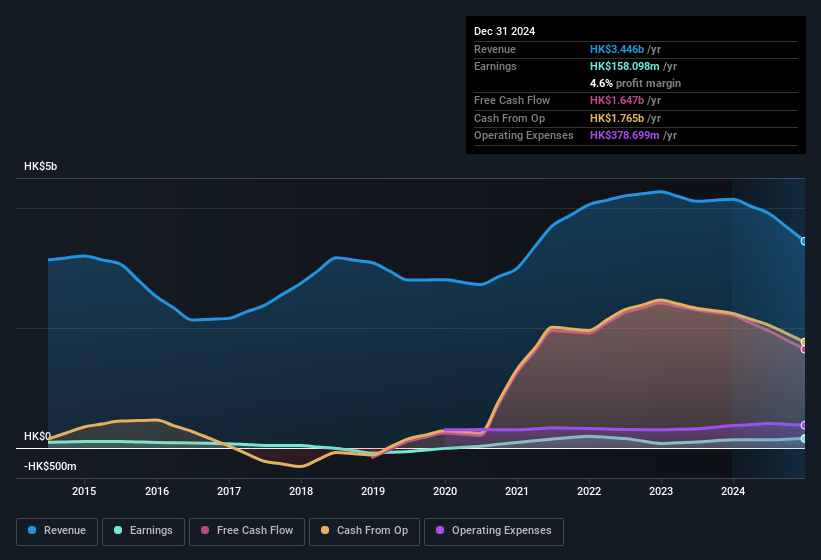821x560 pixels.
Task: Click the Revenue end-point marker on chart
Action: click(804, 241)
